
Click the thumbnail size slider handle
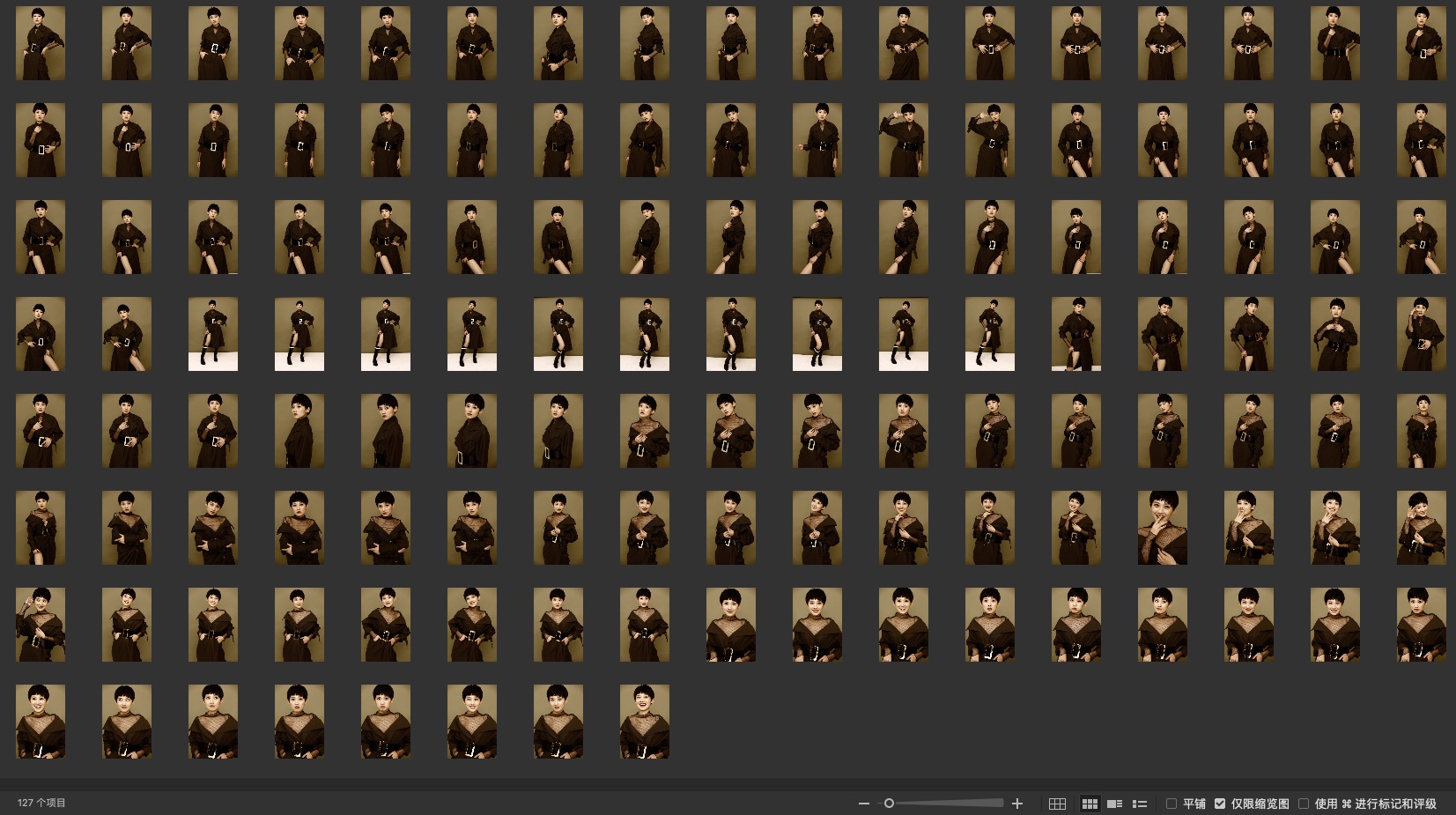pos(890,804)
